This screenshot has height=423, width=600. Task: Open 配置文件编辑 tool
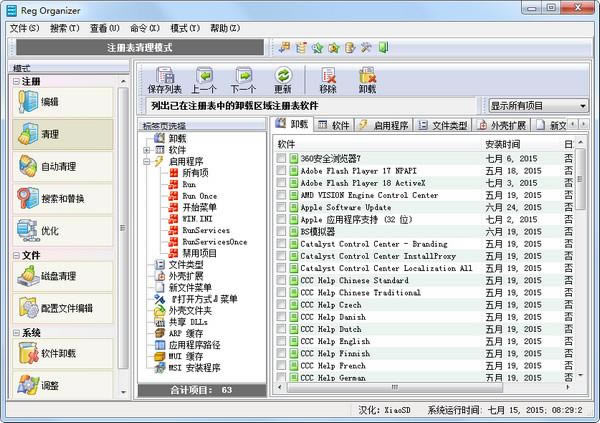click(63, 308)
